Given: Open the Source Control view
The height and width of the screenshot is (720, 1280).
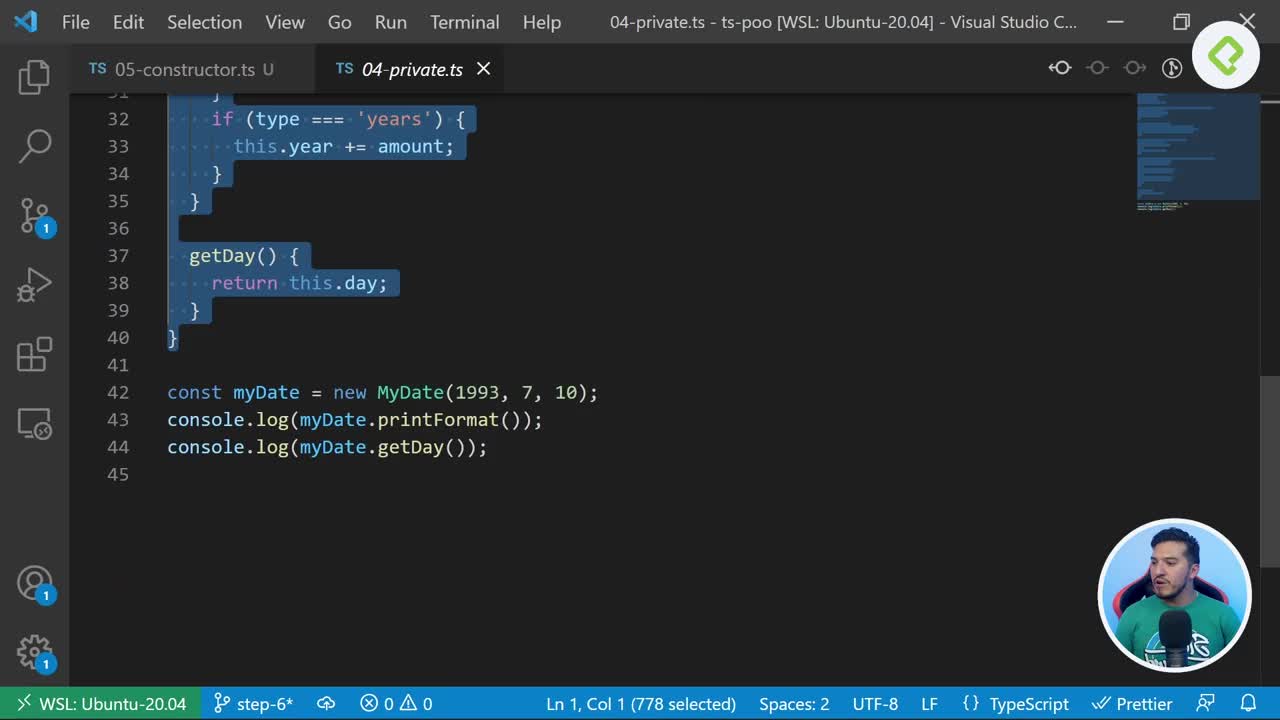Looking at the screenshot, I should (34, 216).
